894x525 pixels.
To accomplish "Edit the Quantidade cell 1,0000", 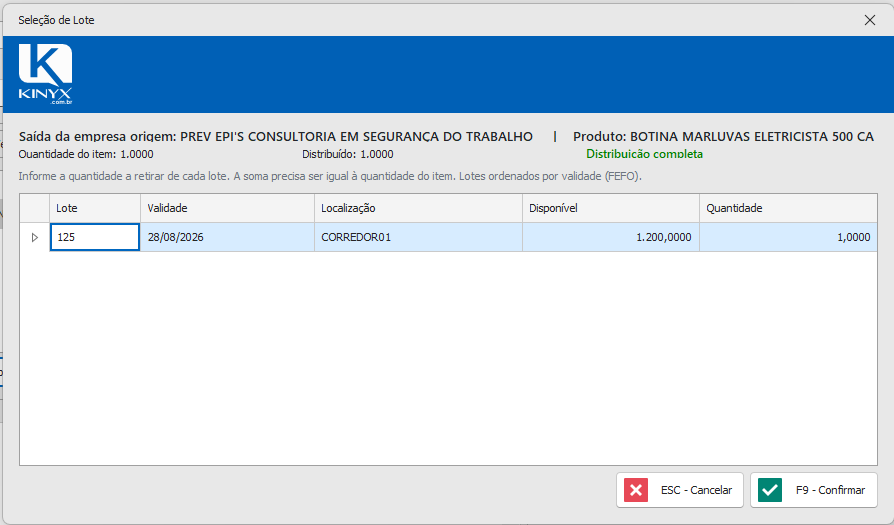I will (788, 237).
